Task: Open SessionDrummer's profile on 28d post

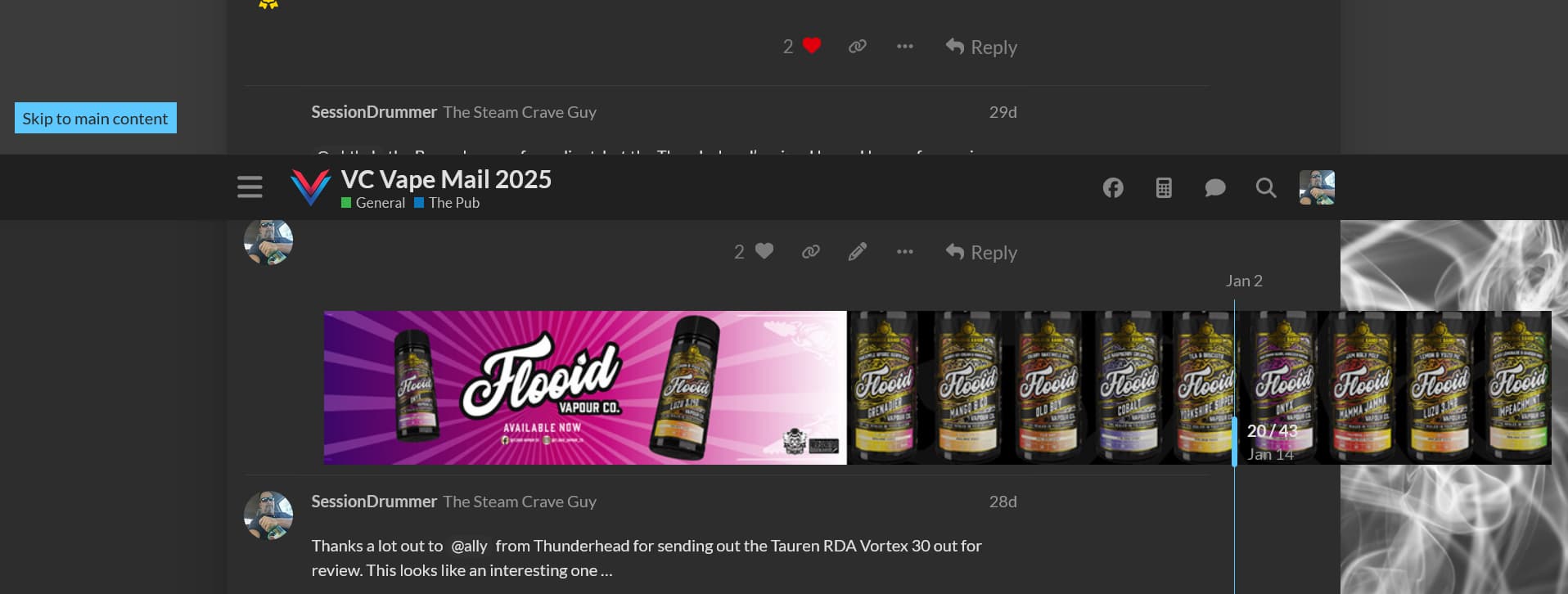Action: coord(374,502)
